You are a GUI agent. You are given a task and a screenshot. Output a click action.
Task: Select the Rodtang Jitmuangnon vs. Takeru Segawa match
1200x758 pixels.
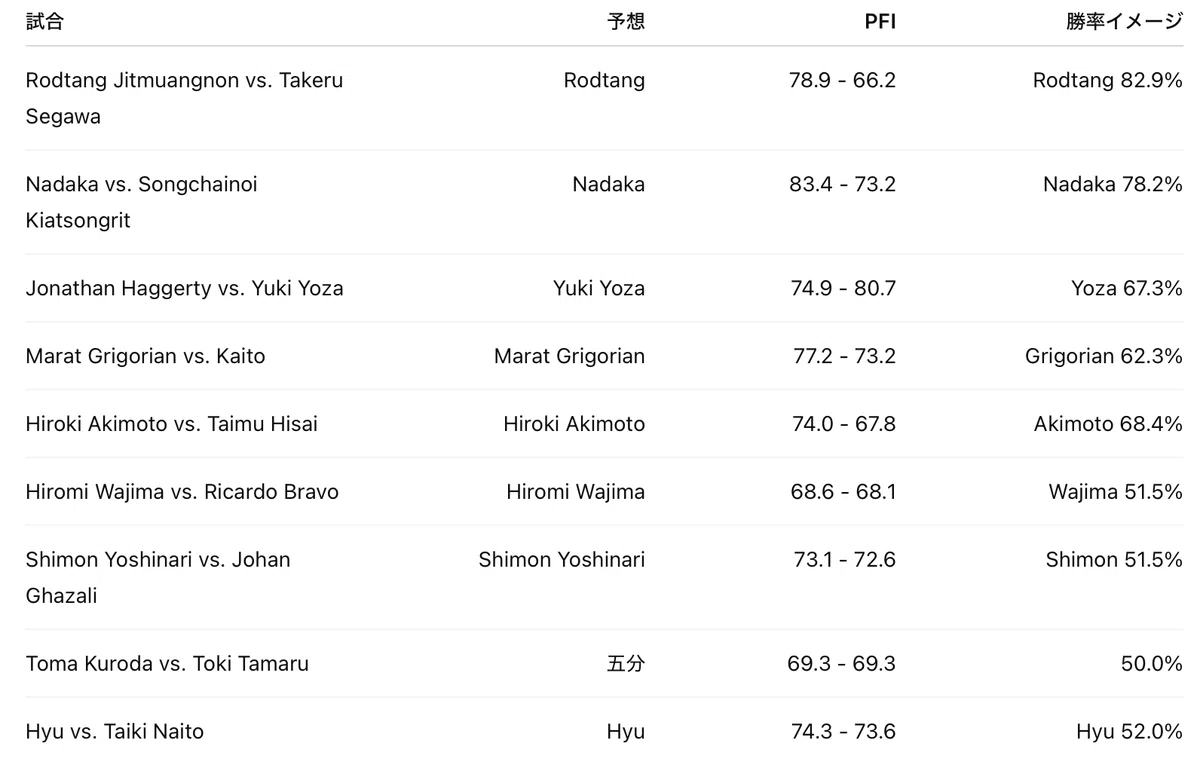[x=185, y=98]
